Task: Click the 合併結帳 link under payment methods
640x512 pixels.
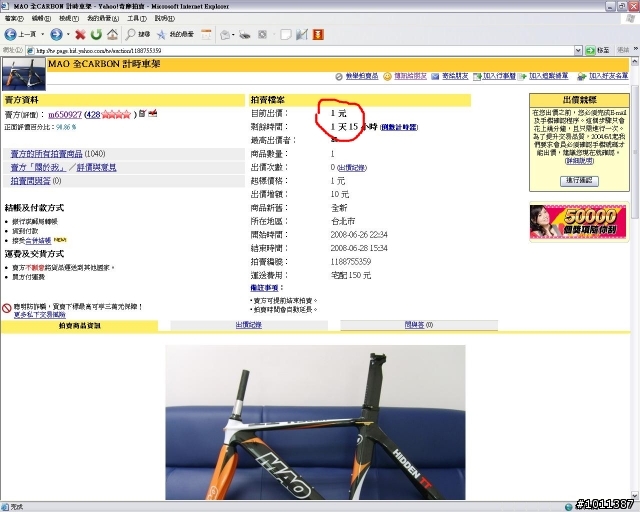Action: pyautogui.click(x=38, y=241)
